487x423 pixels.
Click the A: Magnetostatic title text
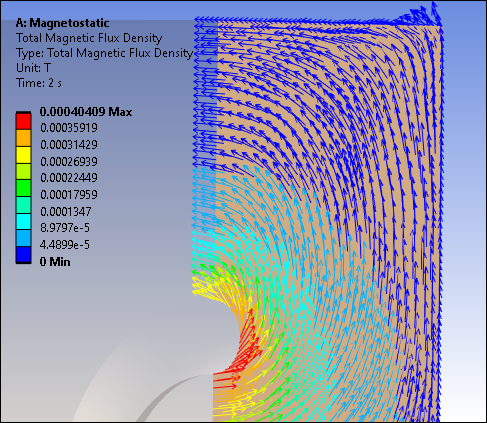click(x=62, y=23)
